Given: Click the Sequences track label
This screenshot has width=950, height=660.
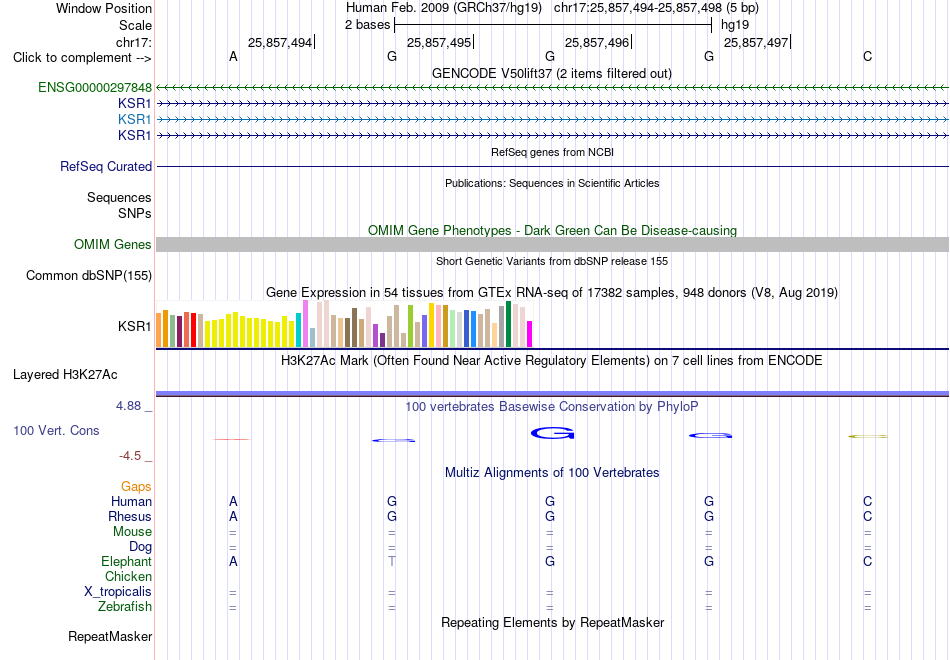Looking at the screenshot, I should click(119, 198).
